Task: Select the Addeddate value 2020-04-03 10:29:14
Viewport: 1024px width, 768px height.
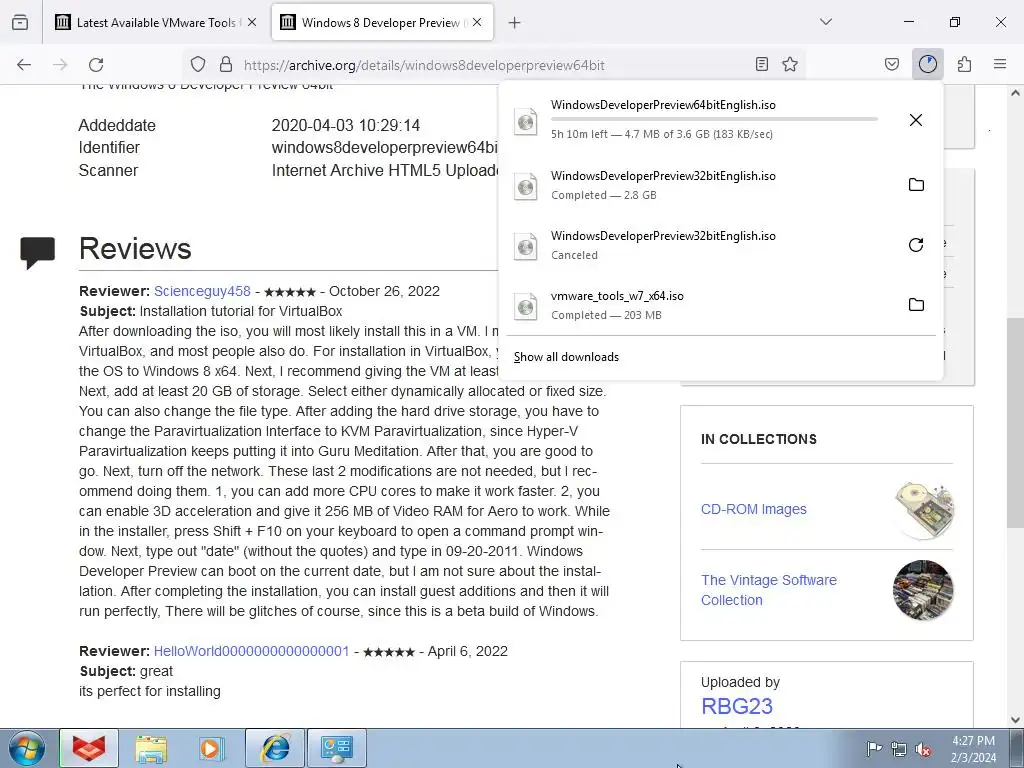Action: pyautogui.click(x=345, y=125)
